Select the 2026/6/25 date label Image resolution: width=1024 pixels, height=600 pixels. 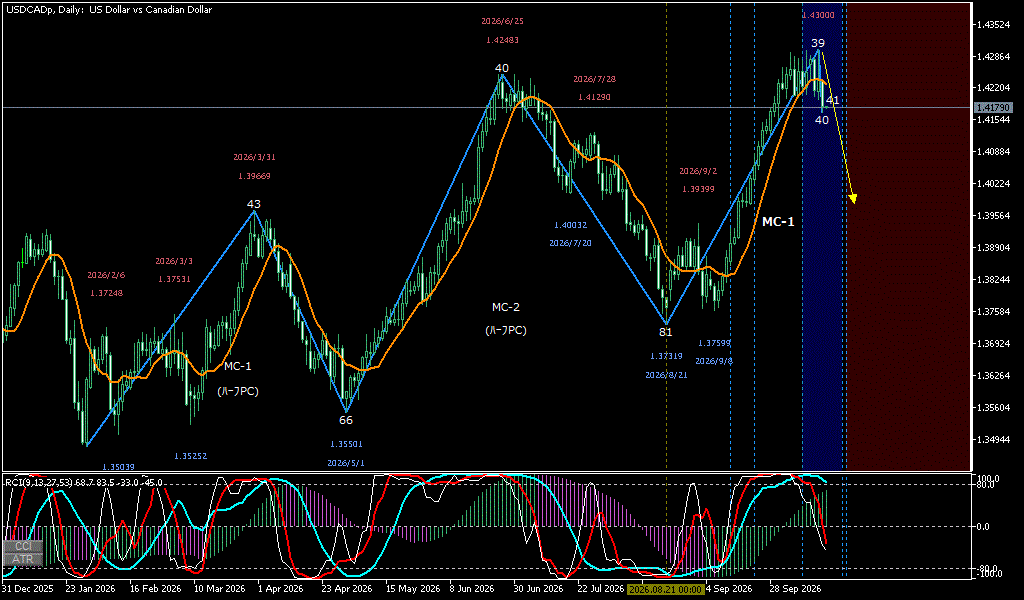(502, 21)
